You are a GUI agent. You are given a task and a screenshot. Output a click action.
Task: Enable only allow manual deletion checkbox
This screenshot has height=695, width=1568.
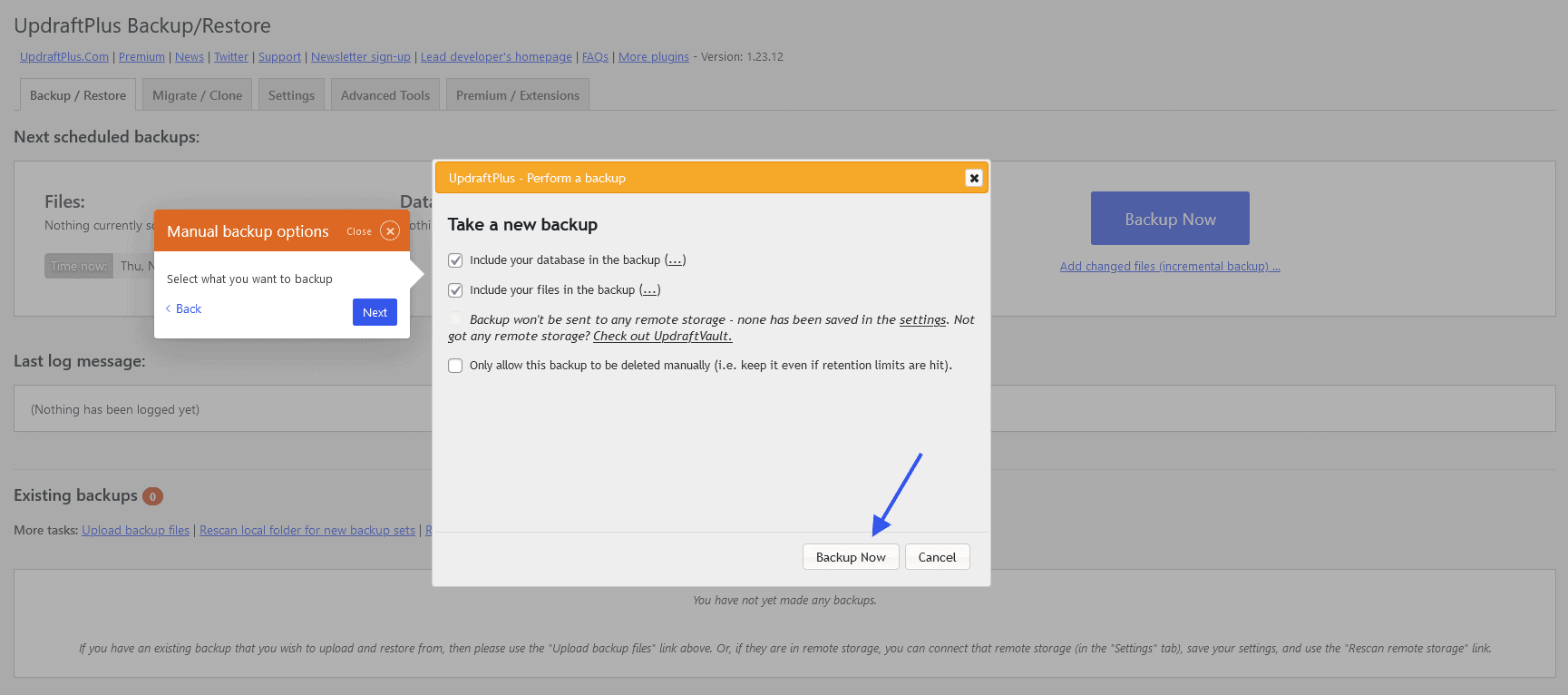coord(455,366)
